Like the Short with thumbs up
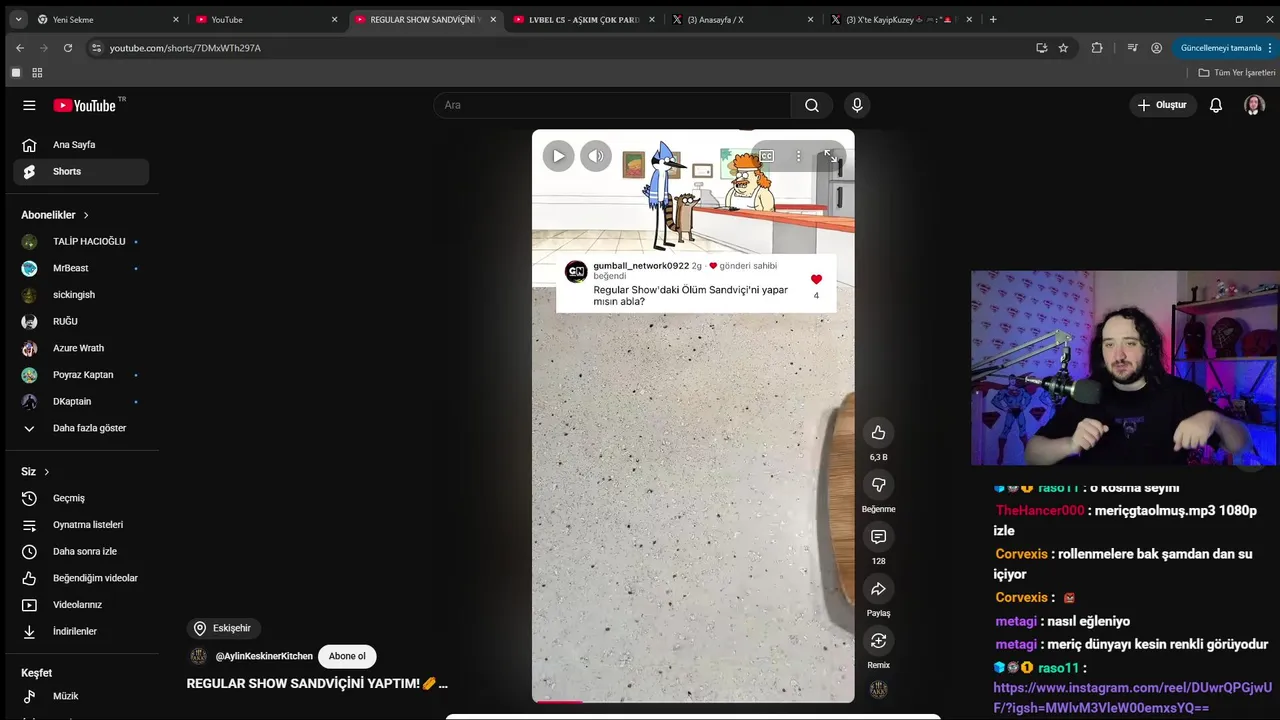 (x=878, y=432)
